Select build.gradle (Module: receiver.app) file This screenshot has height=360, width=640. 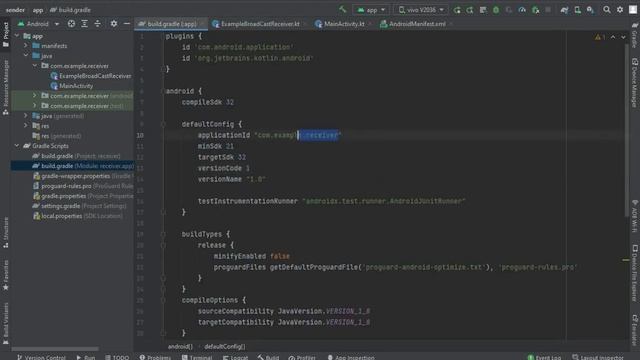point(82,166)
